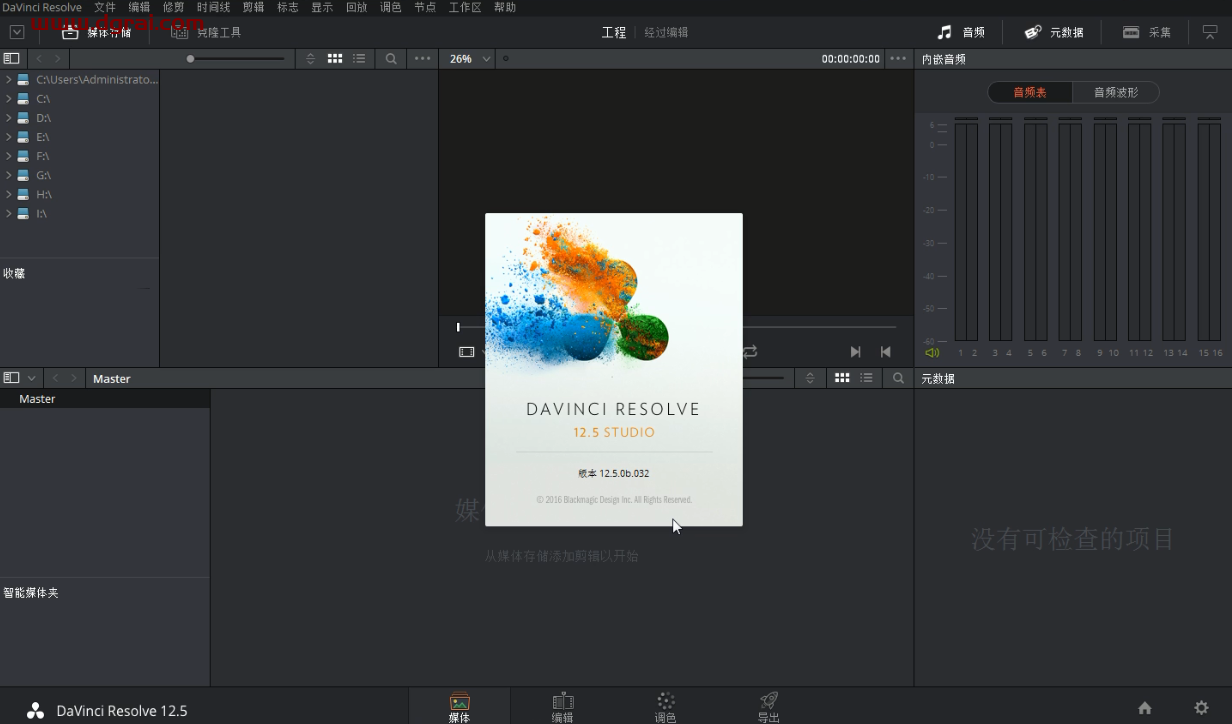The height and width of the screenshot is (724, 1232).
Task: Select the Master bin in media pool
Action: point(37,399)
